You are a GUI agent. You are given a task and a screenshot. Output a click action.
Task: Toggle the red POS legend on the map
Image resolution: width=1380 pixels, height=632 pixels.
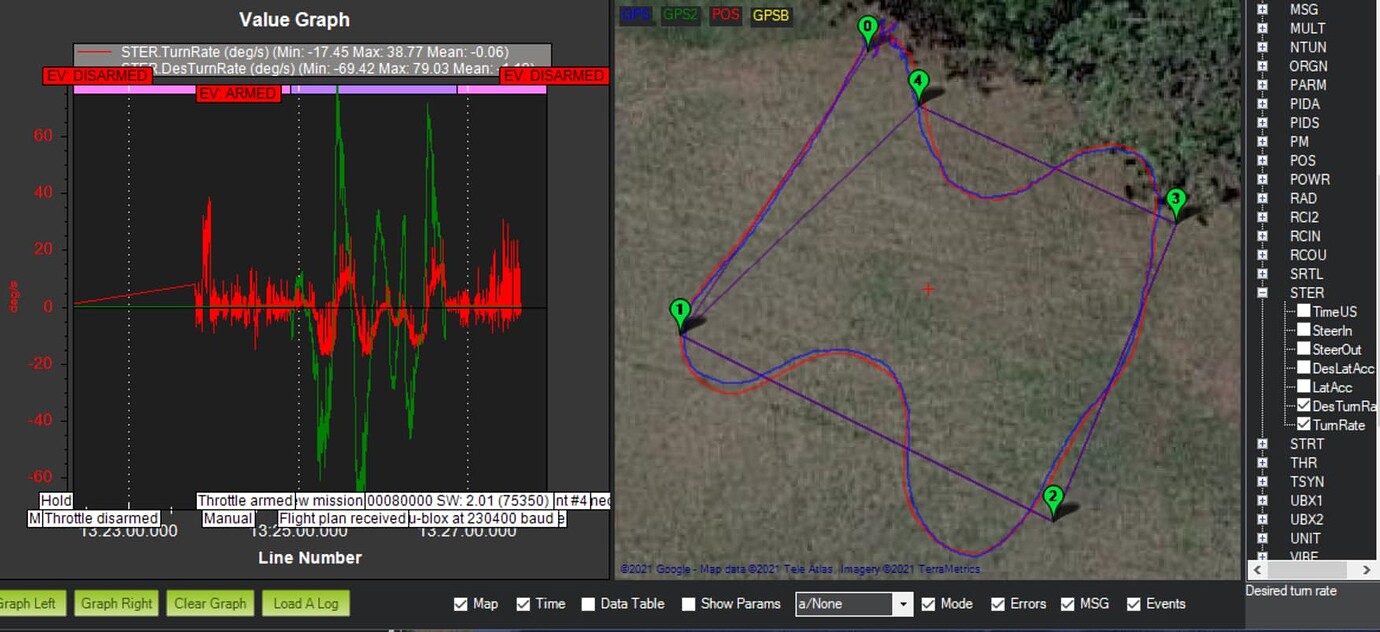pyautogui.click(x=725, y=15)
